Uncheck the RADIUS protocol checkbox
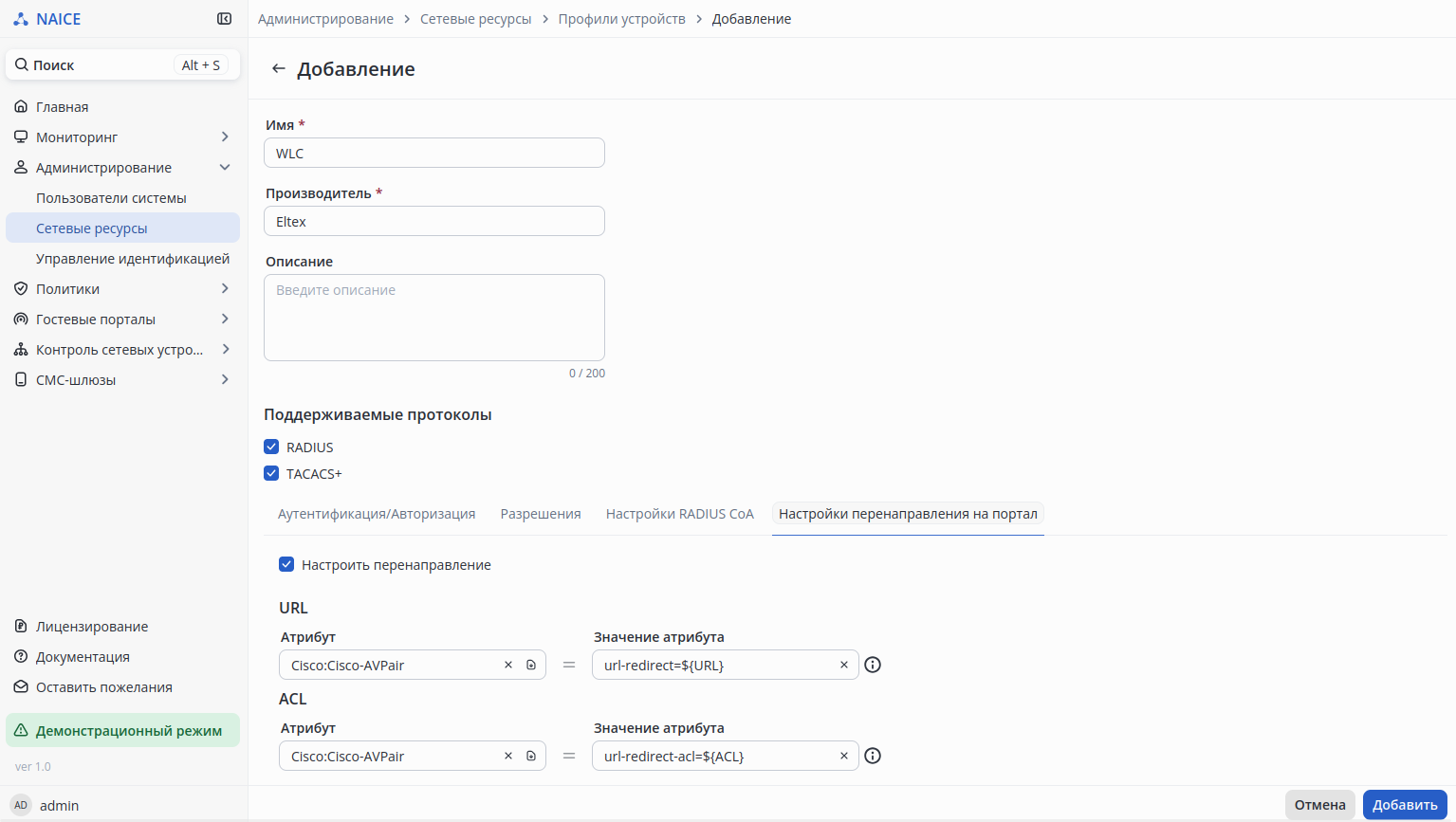Viewport: 1456px width, 822px height. point(272,447)
